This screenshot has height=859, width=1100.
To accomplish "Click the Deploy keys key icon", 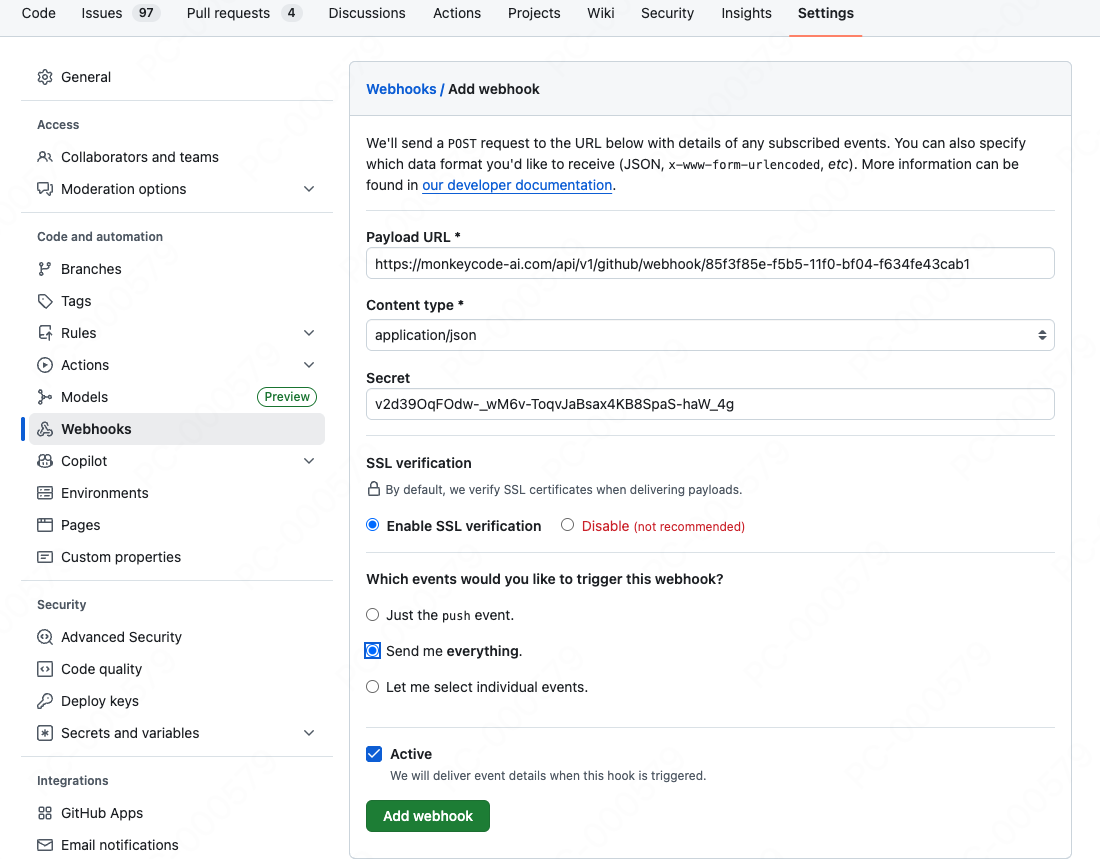I will (x=45, y=701).
